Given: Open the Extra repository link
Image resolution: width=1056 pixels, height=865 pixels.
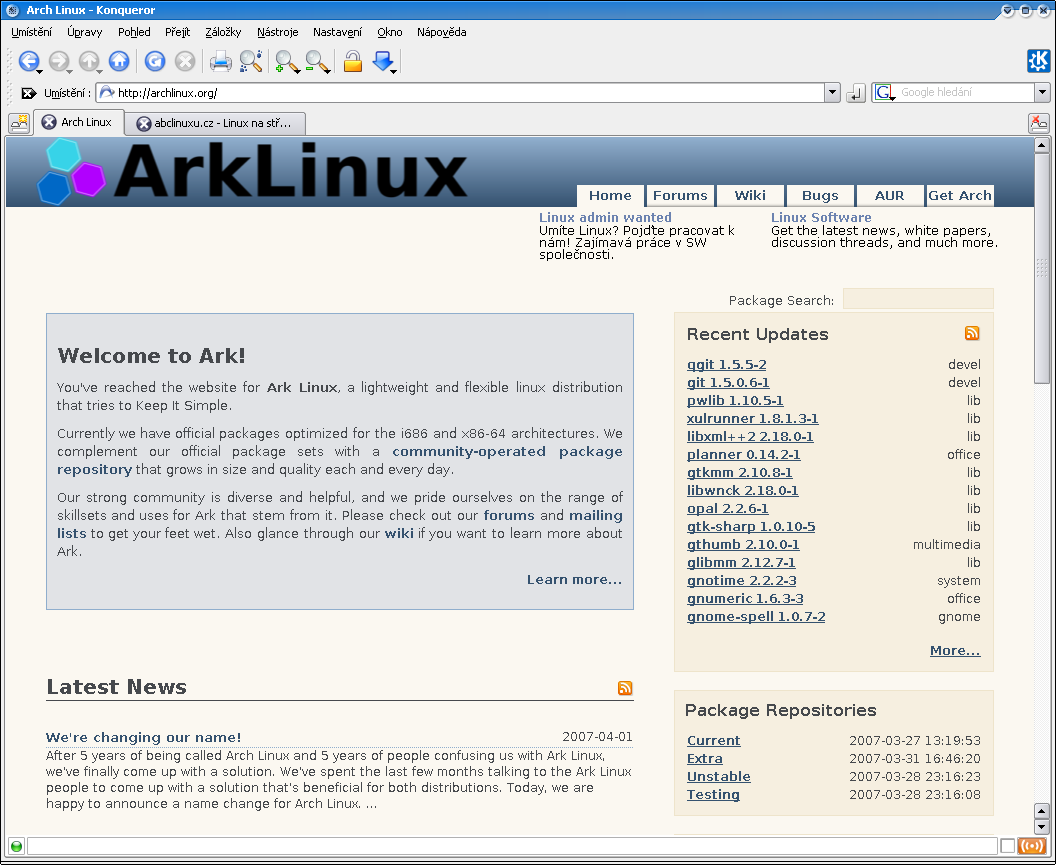Looking at the screenshot, I should click(704, 759).
